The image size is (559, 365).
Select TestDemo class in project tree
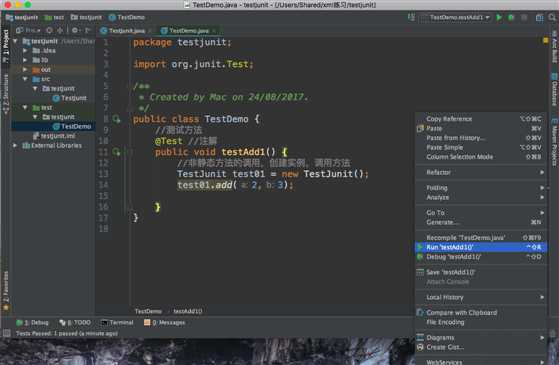[72, 127]
